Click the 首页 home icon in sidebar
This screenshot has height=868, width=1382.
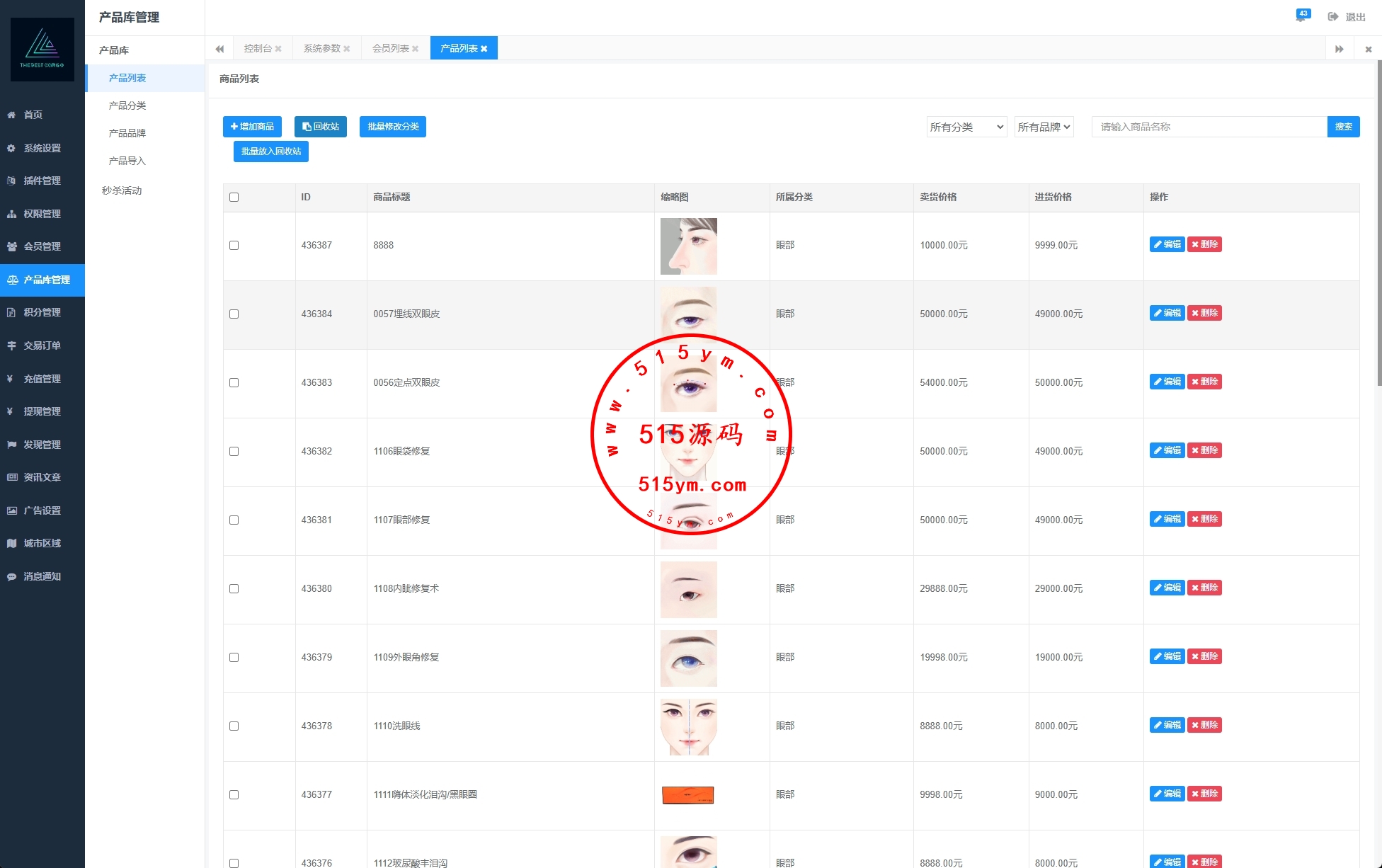click(11, 115)
